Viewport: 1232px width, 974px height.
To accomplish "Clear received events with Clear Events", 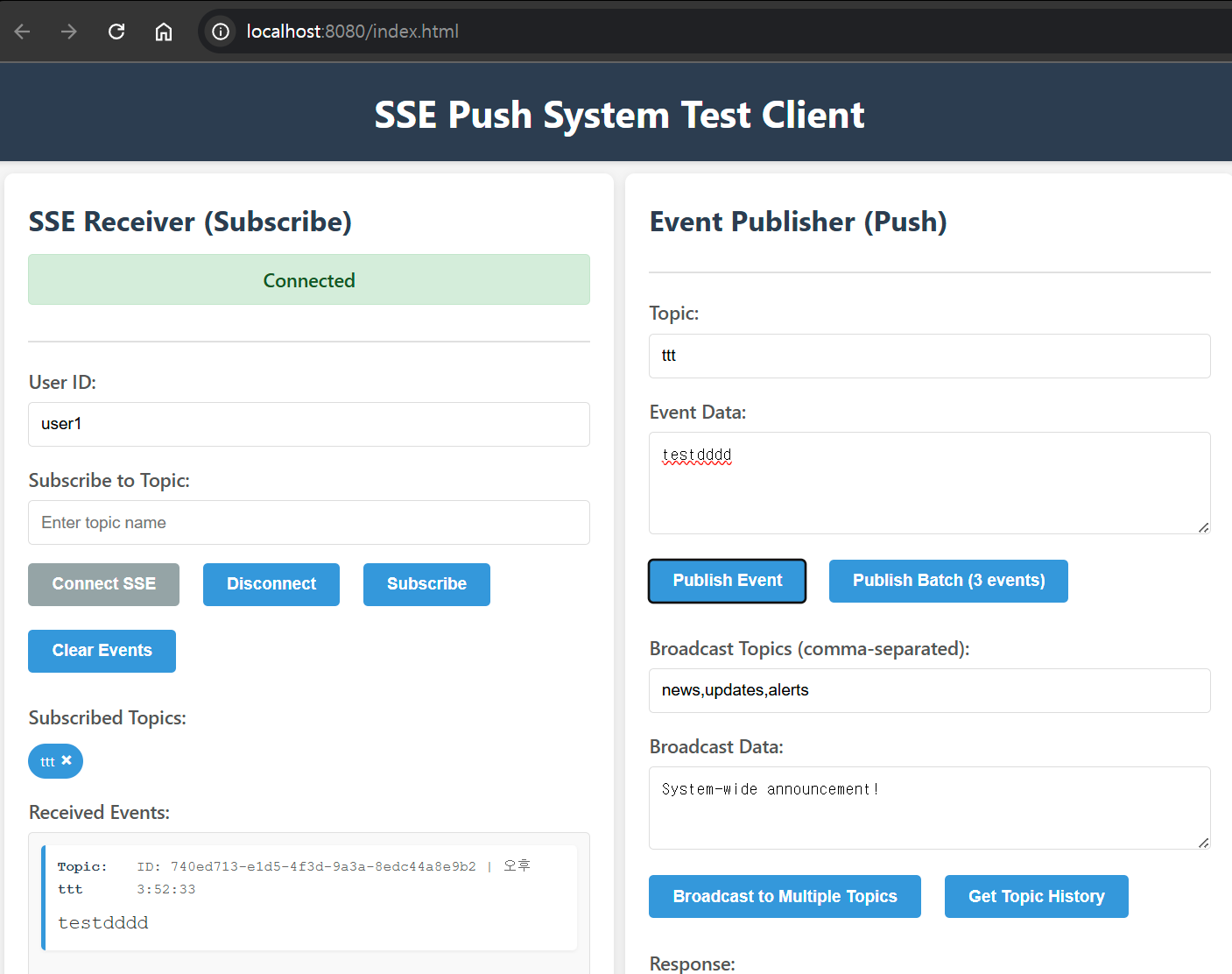I will (x=102, y=651).
